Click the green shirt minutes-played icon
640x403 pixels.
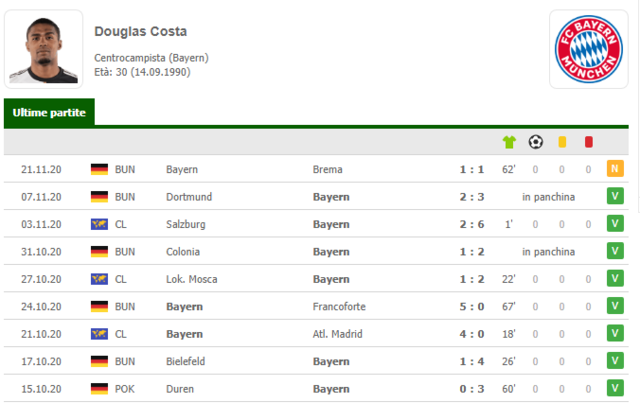click(509, 142)
